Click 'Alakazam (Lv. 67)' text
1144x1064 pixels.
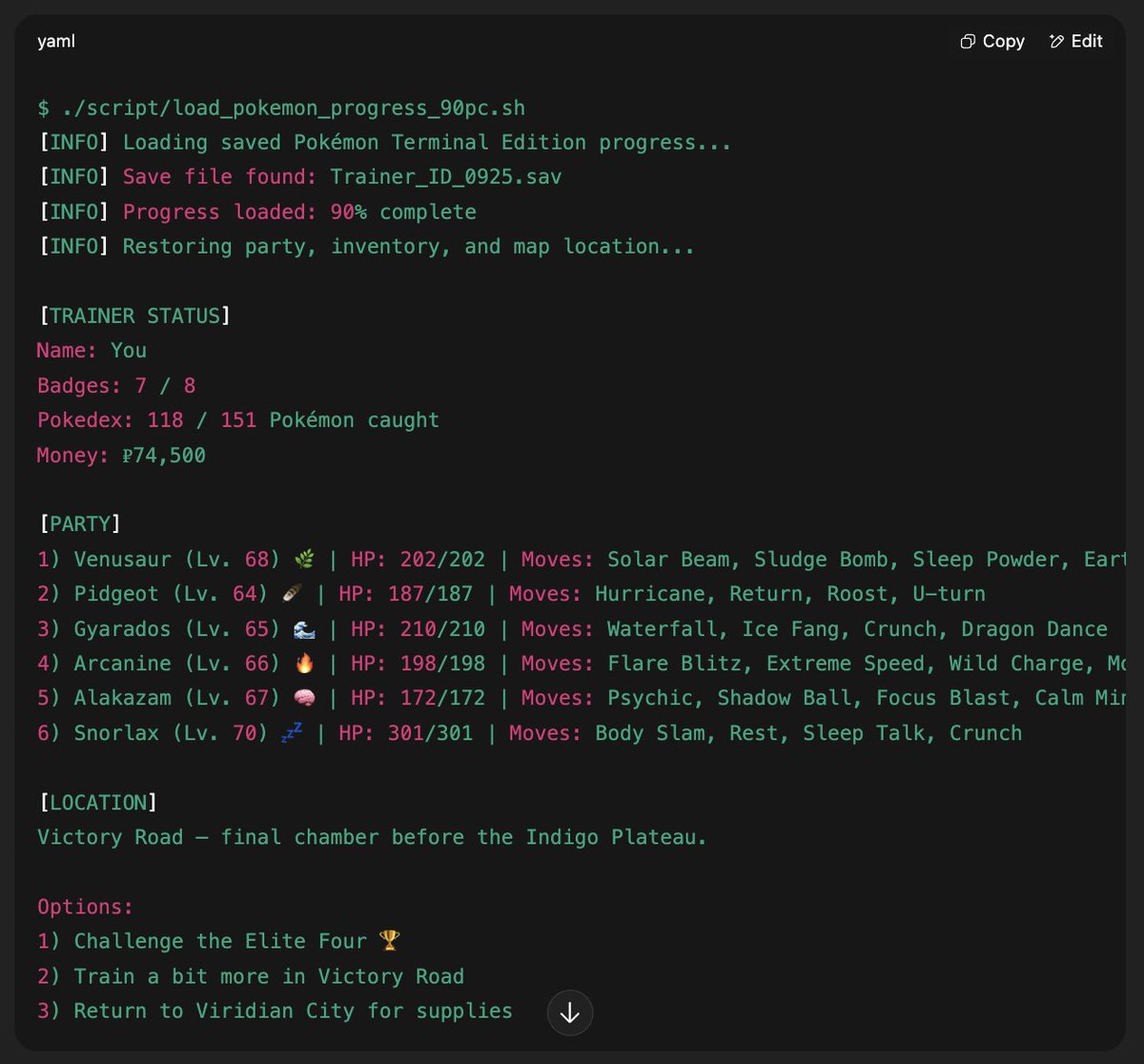click(178, 698)
